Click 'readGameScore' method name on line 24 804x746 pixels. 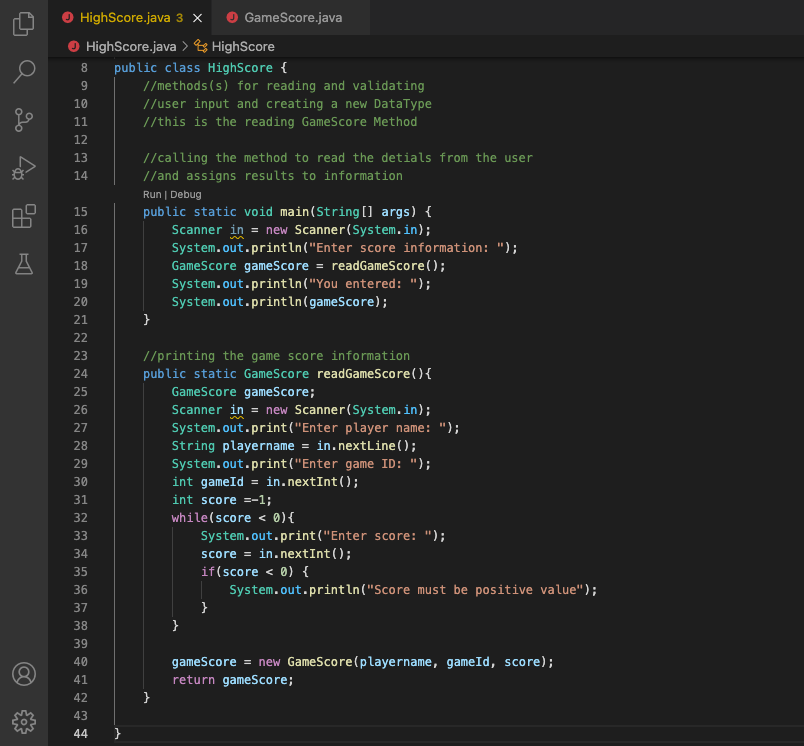(364, 374)
